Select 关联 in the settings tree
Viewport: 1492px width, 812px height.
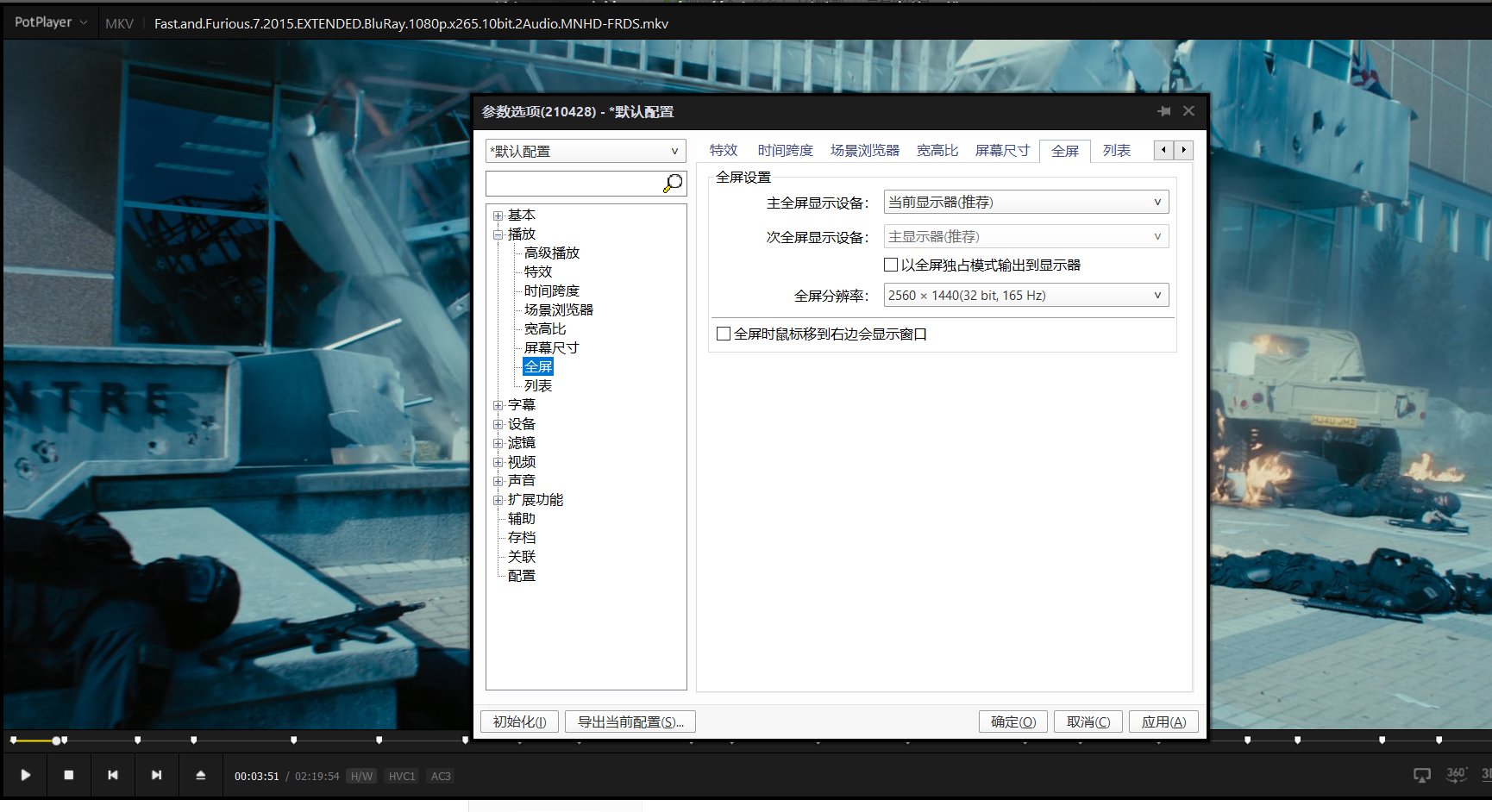click(x=522, y=556)
